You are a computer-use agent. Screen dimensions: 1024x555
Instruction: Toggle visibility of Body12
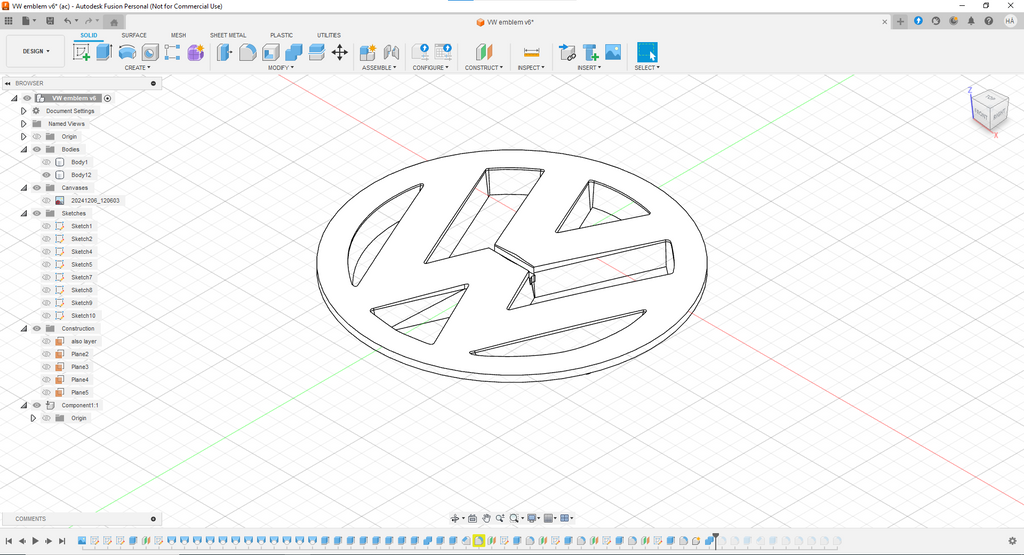[x=46, y=175]
